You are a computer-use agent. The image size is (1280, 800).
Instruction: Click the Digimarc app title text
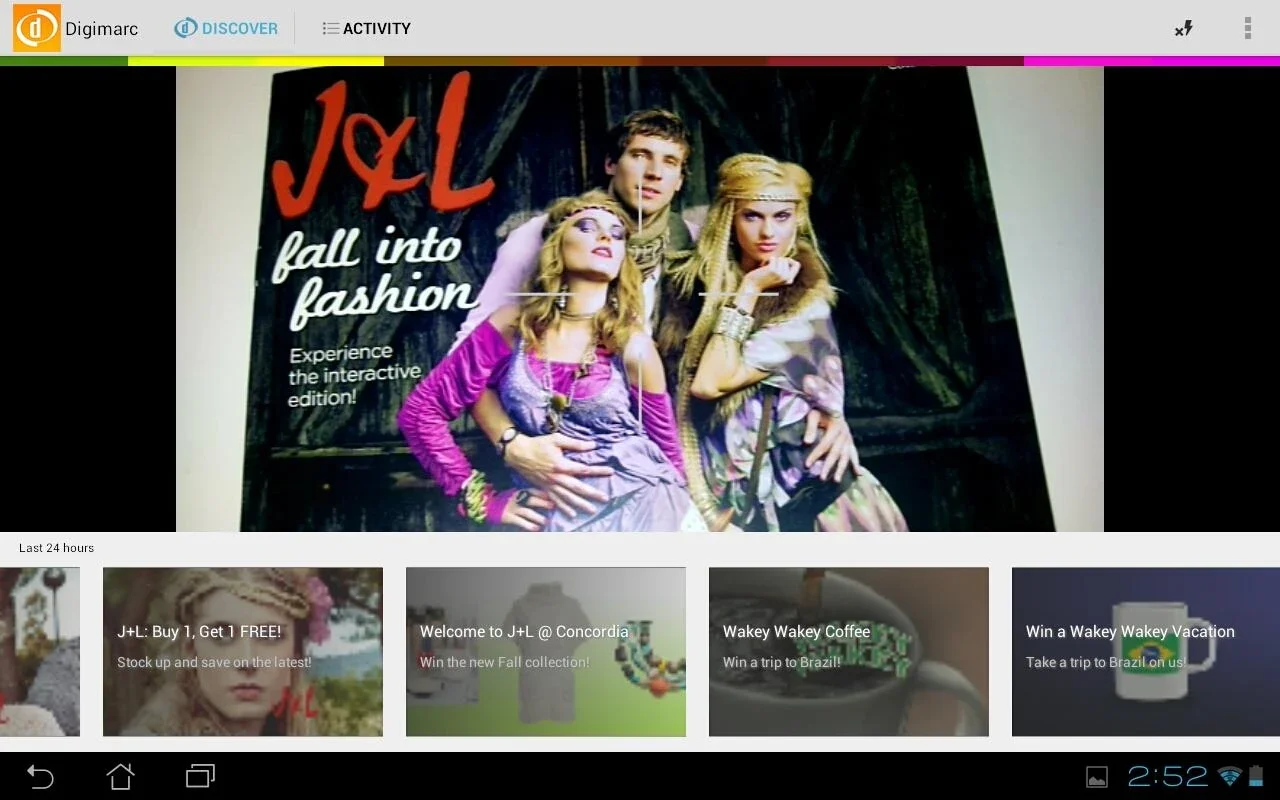click(101, 29)
